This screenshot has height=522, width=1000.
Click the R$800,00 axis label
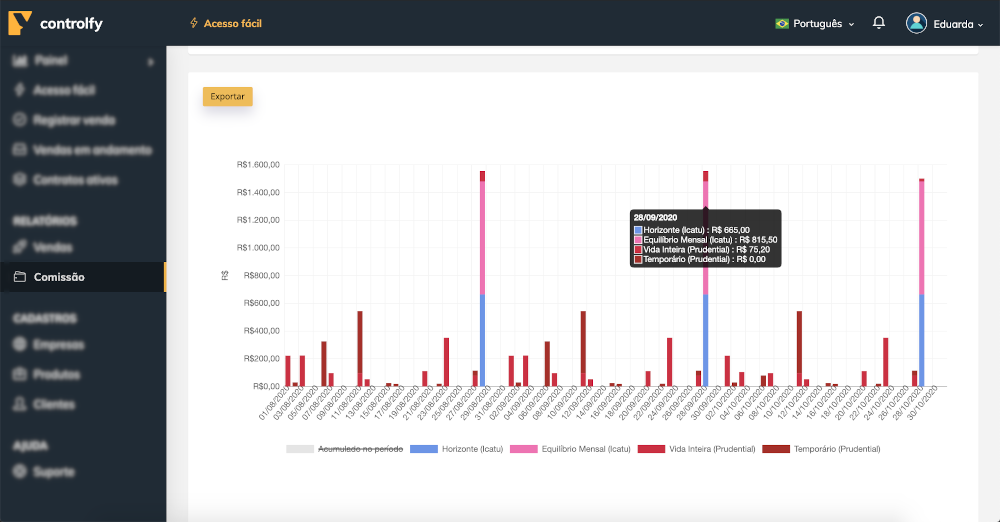coord(261,276)
